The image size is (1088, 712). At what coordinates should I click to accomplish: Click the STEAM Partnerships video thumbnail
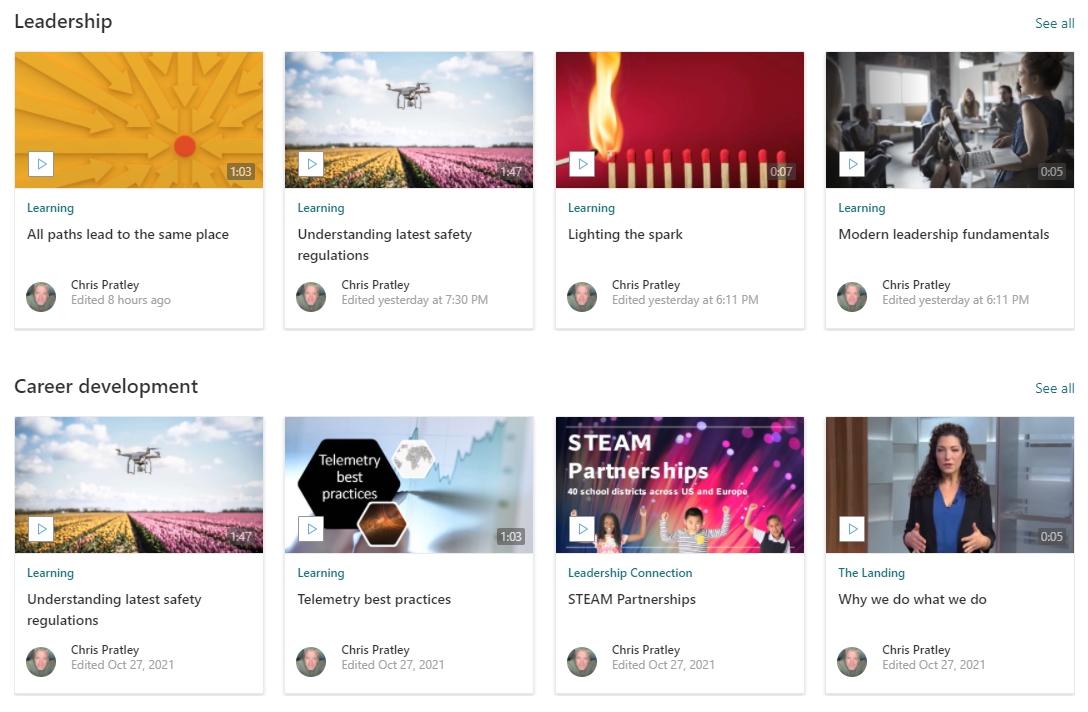[x=679, y=485]
